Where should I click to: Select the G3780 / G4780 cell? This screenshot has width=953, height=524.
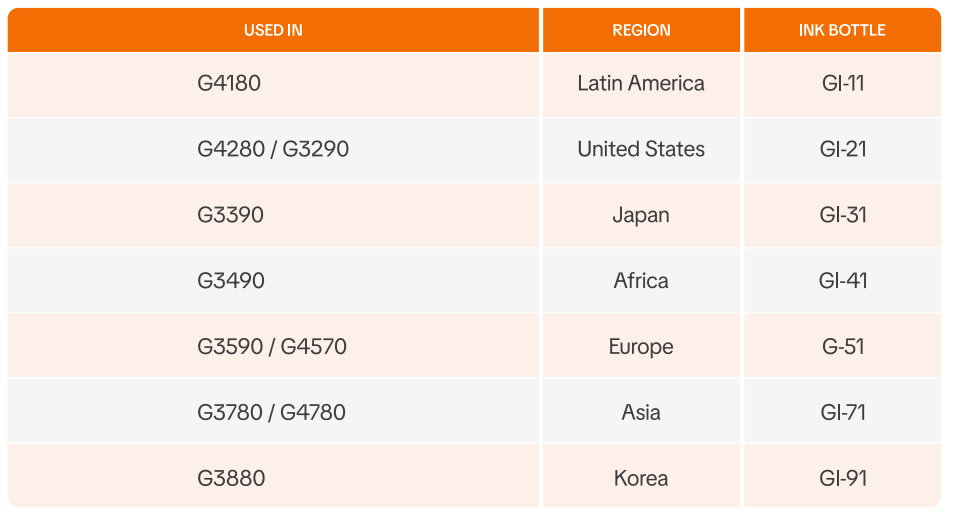[x=271, y=412]
